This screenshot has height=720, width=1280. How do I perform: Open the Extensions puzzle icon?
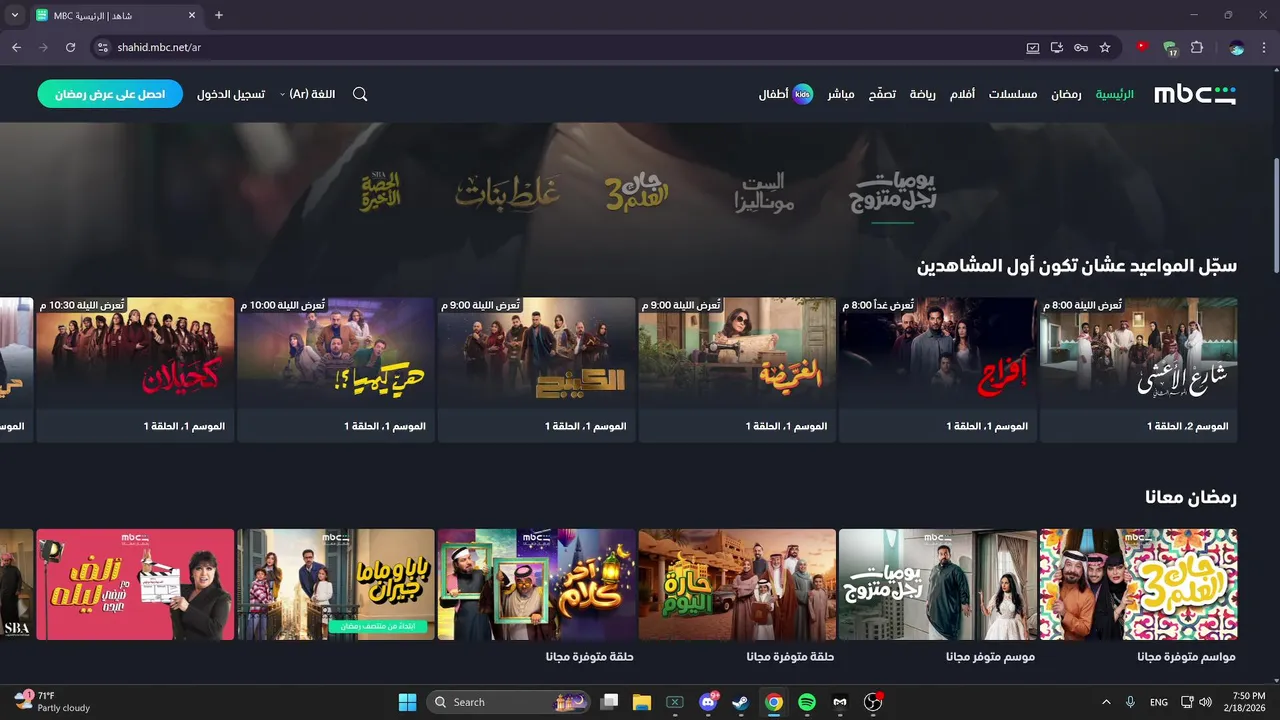[1197, 47]
